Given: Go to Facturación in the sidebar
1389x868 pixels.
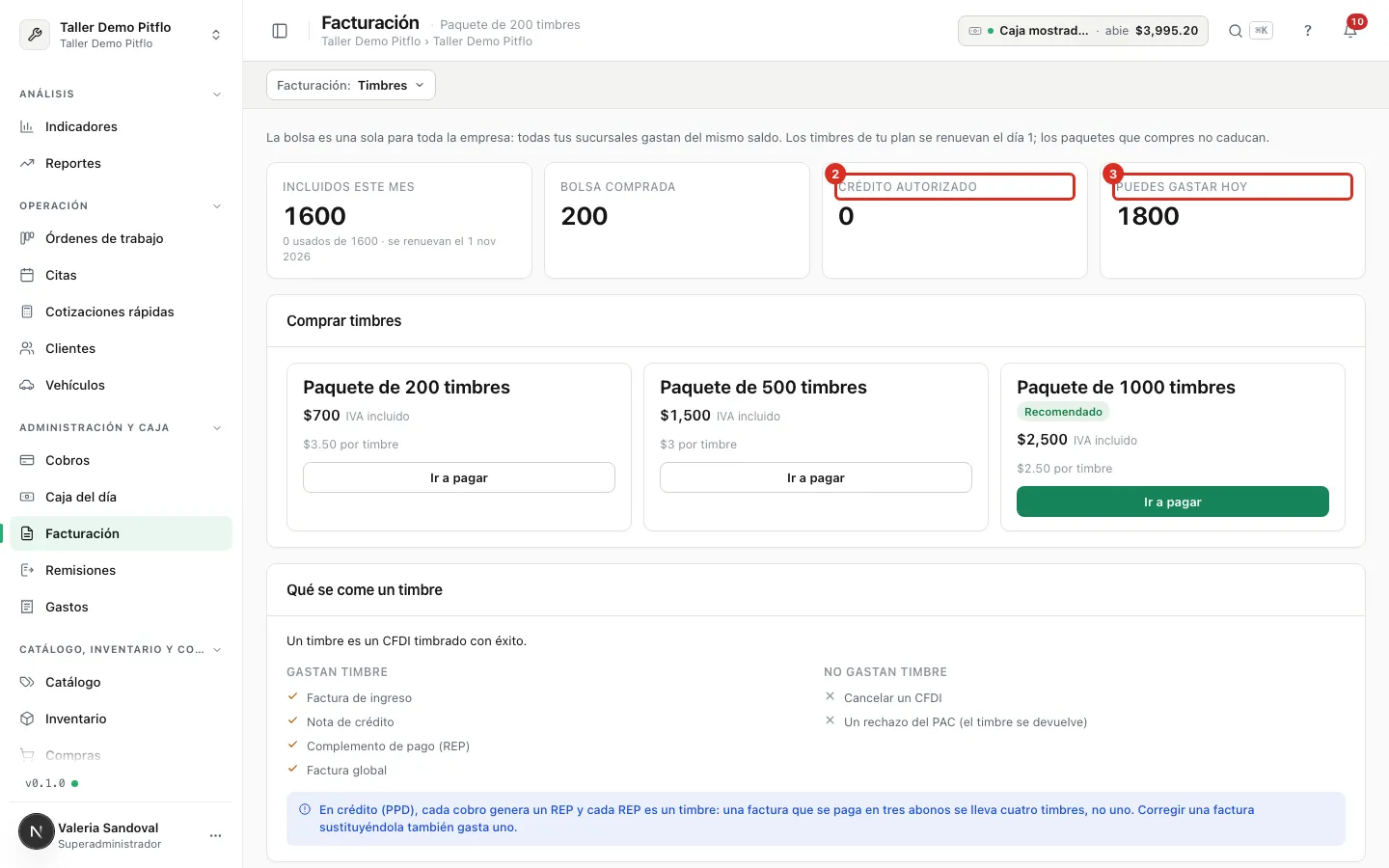Looking at the screenshot, I should [x=122, y=533].
